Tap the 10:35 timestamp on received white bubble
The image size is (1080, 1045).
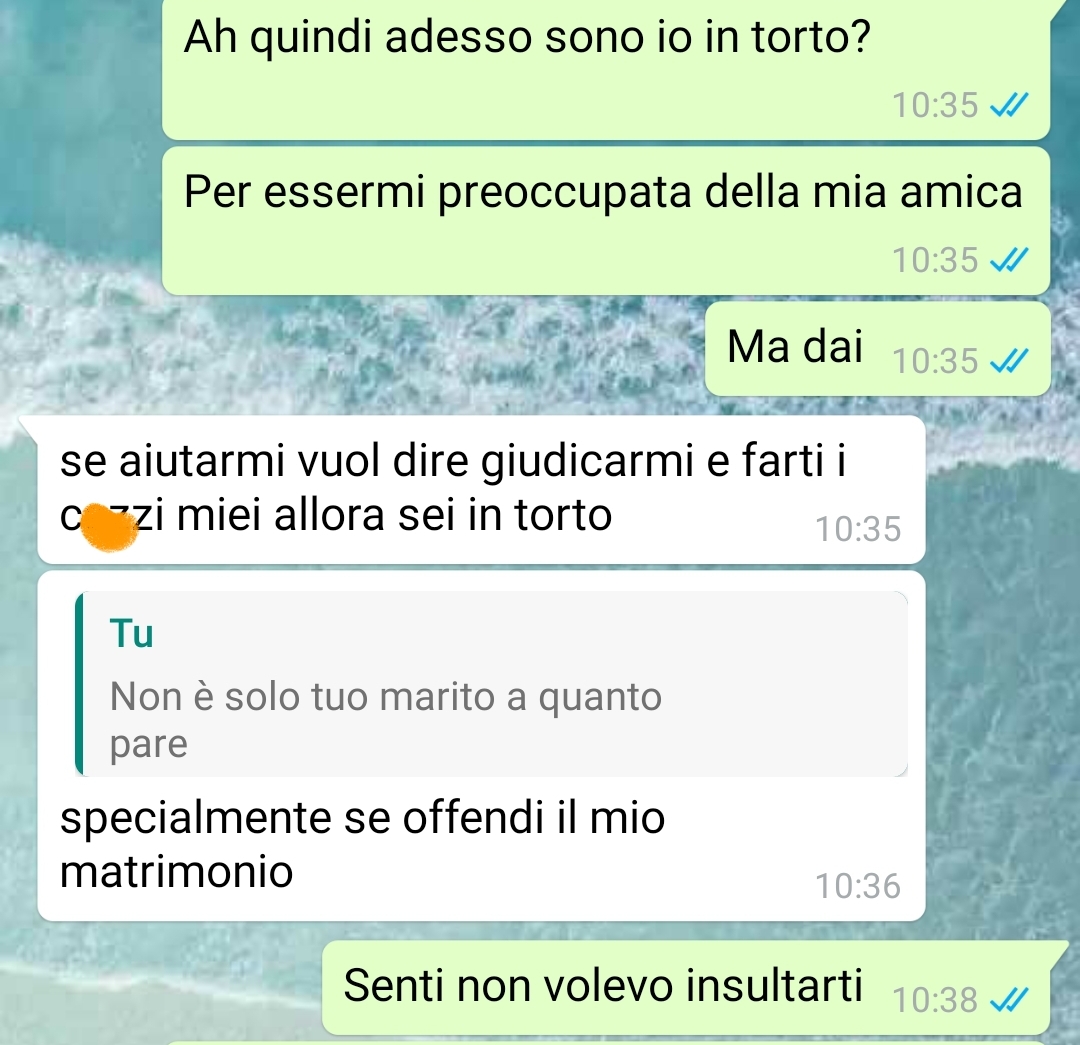[858, 529]
